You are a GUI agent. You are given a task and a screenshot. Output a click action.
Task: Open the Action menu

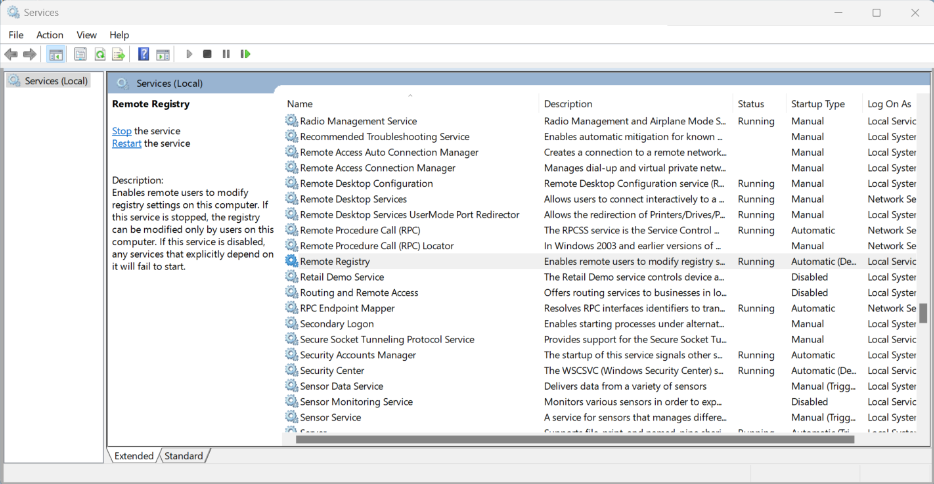pos(50,35)
